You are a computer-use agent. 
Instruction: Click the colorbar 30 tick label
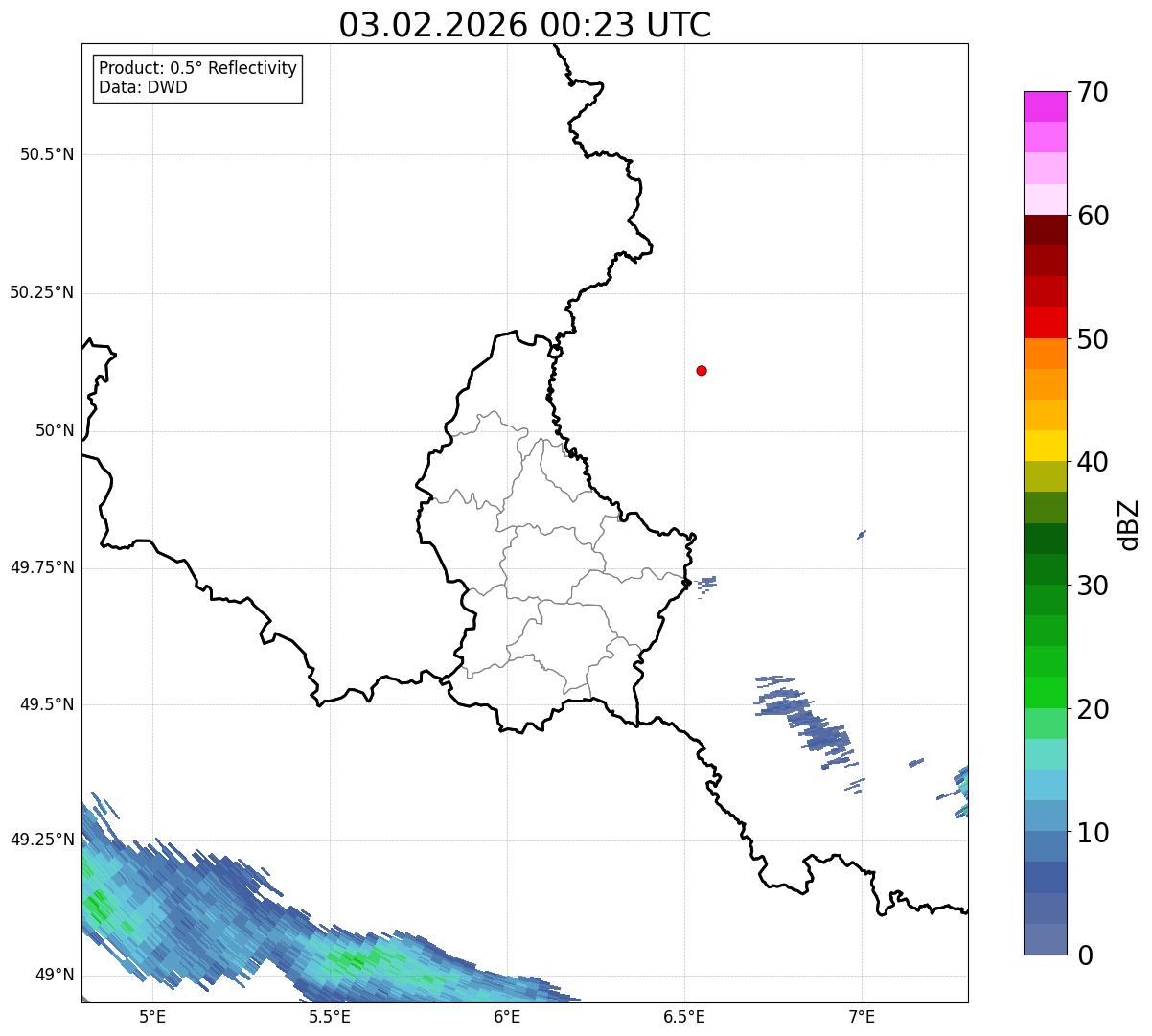pyautogui.click(x=1093, y=586)
